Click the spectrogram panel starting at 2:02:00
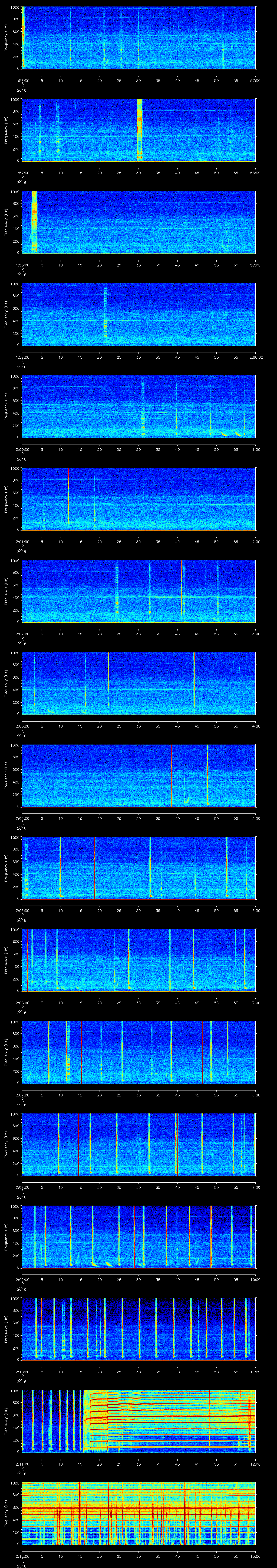The height and width of the screenshot is (1568, 277). pos(139,591)
